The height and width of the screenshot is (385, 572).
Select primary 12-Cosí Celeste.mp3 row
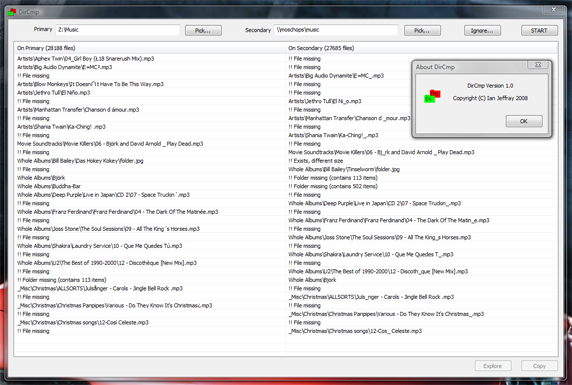[x=83, y=323]
